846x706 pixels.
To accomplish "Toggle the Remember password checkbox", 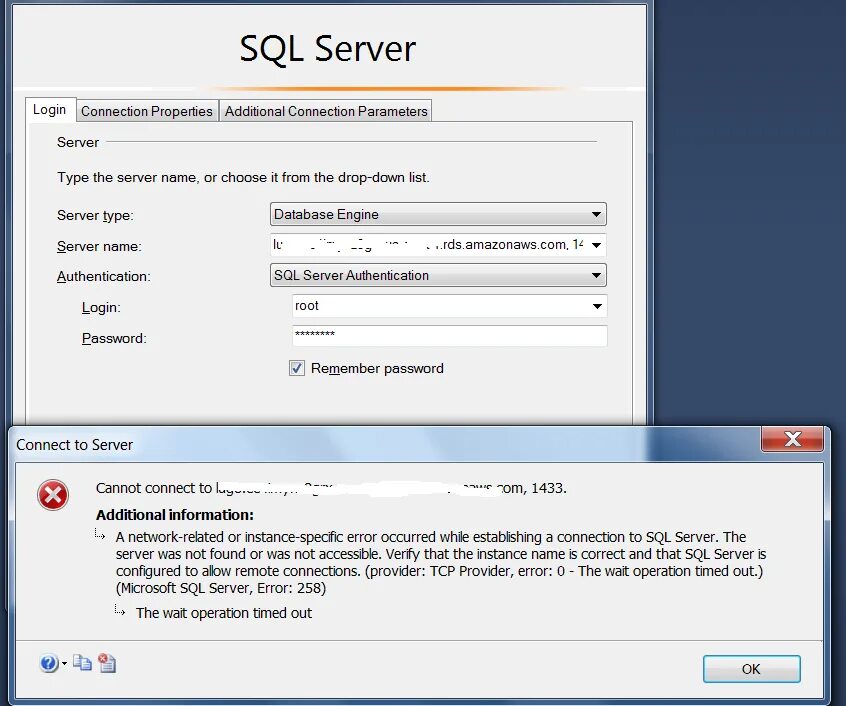I will click(297, 368).
